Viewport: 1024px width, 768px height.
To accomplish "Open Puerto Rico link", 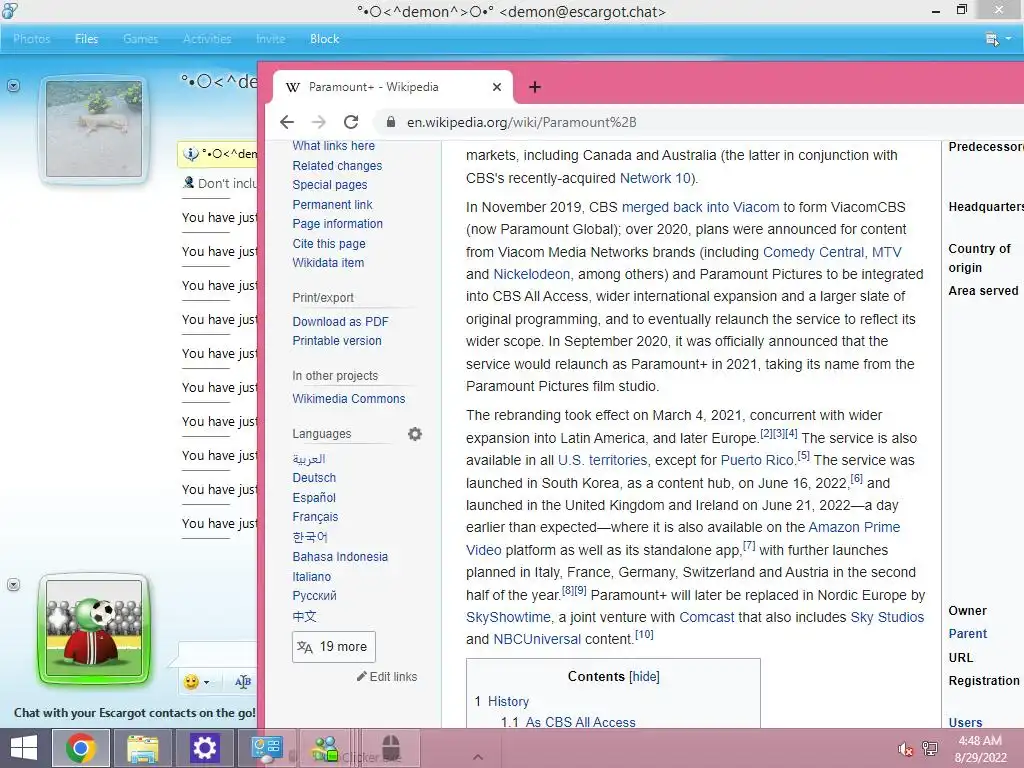I will pyautogui.click(x=758, y=460).
